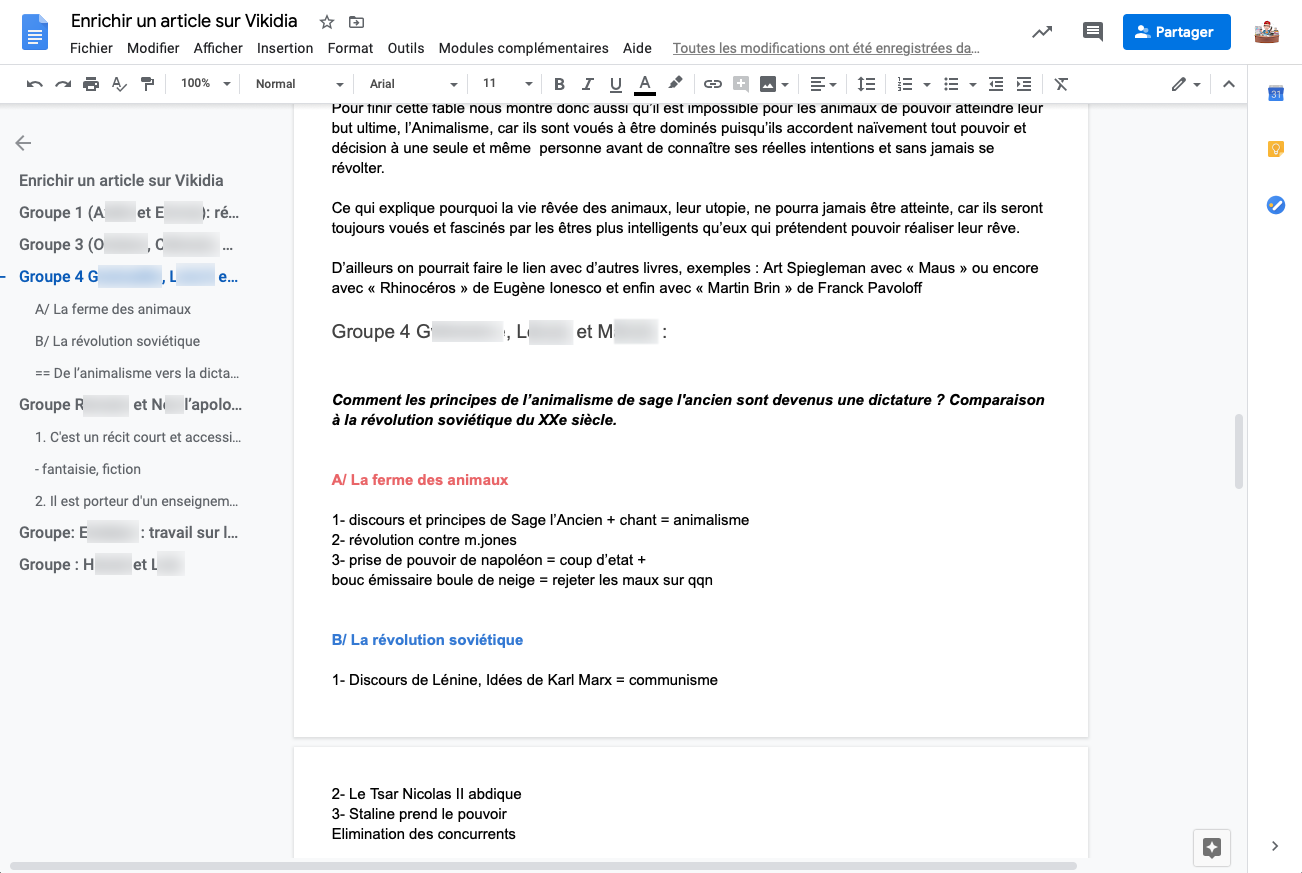Click the Partager share button
Image resolution: width=1302 pixels, height=873 pixels.
click(x=1177, y=32)
